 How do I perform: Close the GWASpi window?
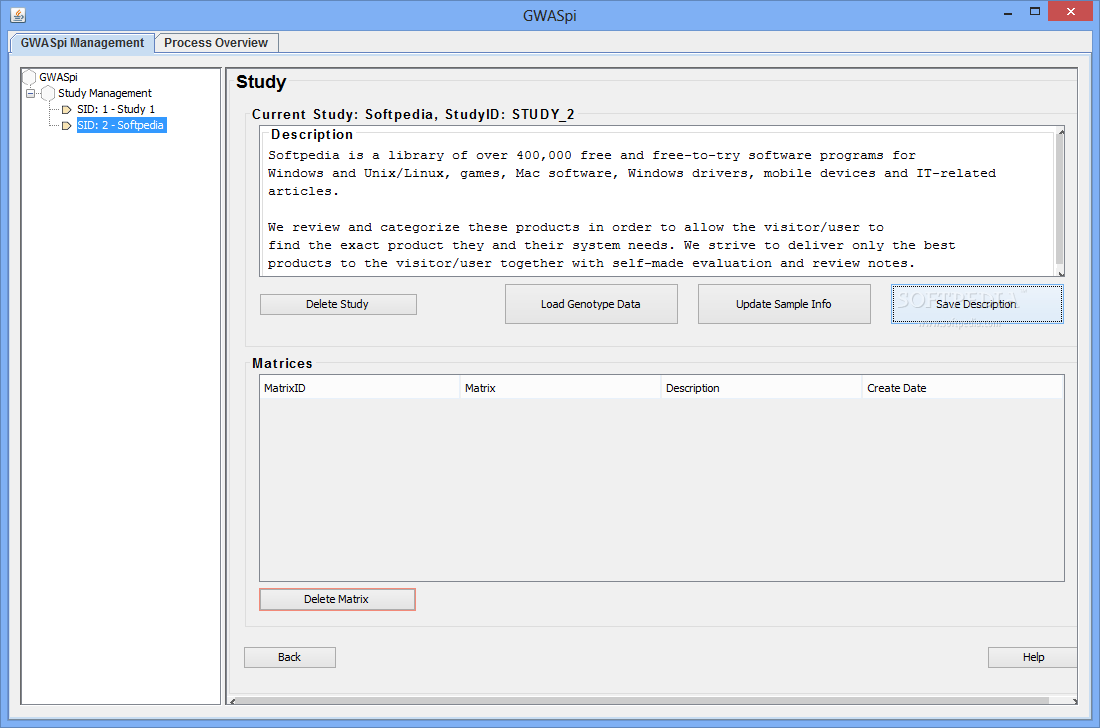pos(1071,11)
